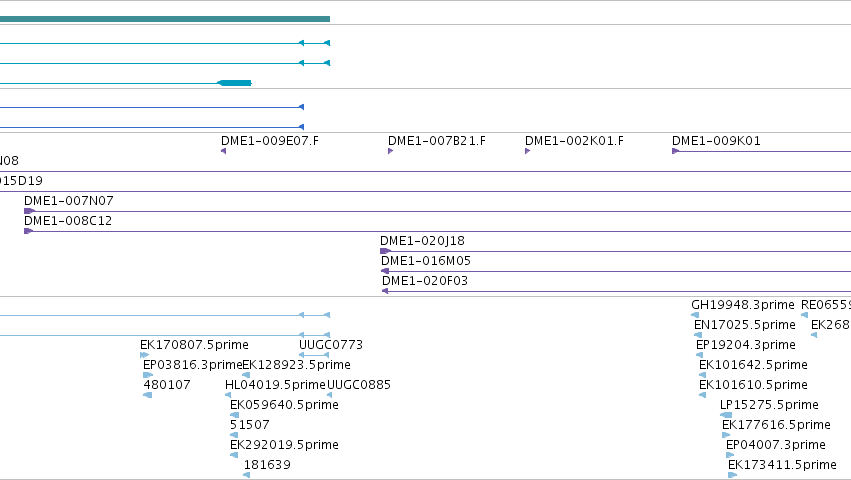Click the blue glyph under EP03816.3prime

coord(148,375)
